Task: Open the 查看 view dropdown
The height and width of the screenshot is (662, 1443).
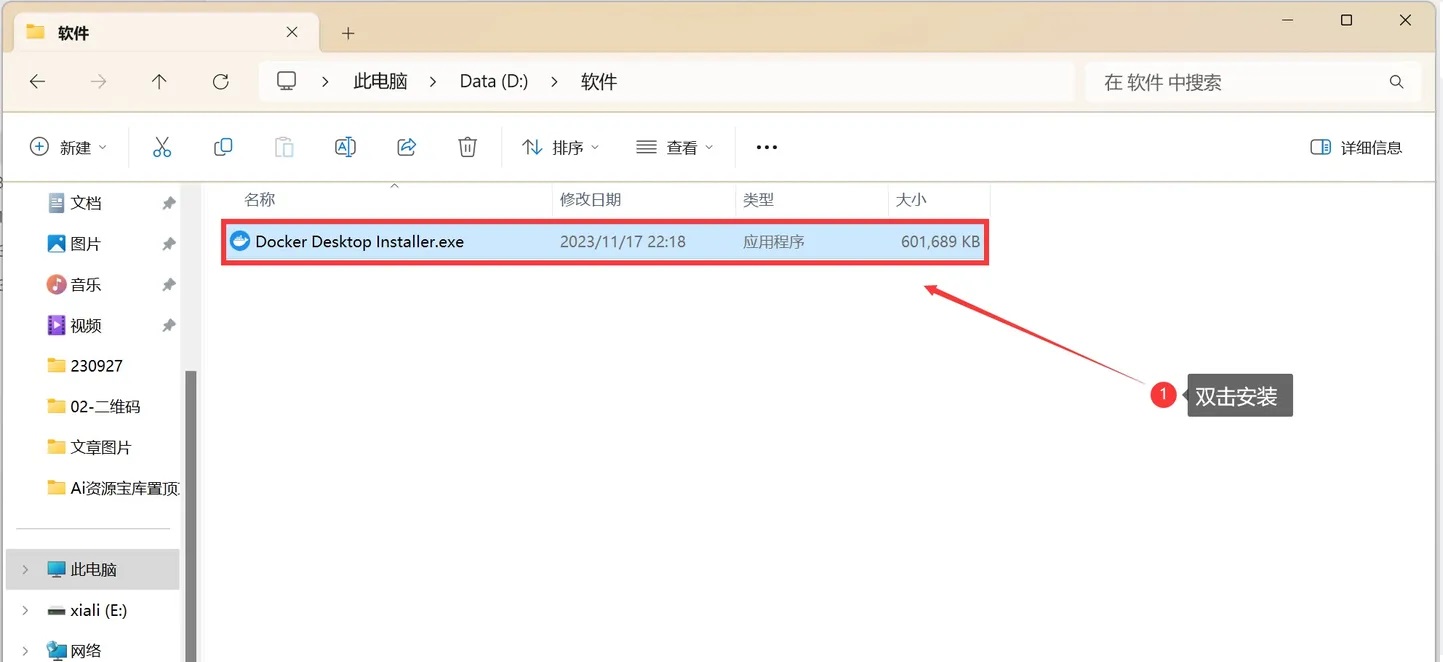Action: coord(675,147)
